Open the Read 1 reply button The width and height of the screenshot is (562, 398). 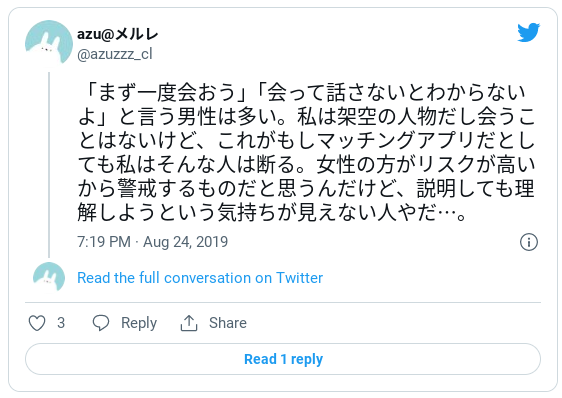point(283,359)
